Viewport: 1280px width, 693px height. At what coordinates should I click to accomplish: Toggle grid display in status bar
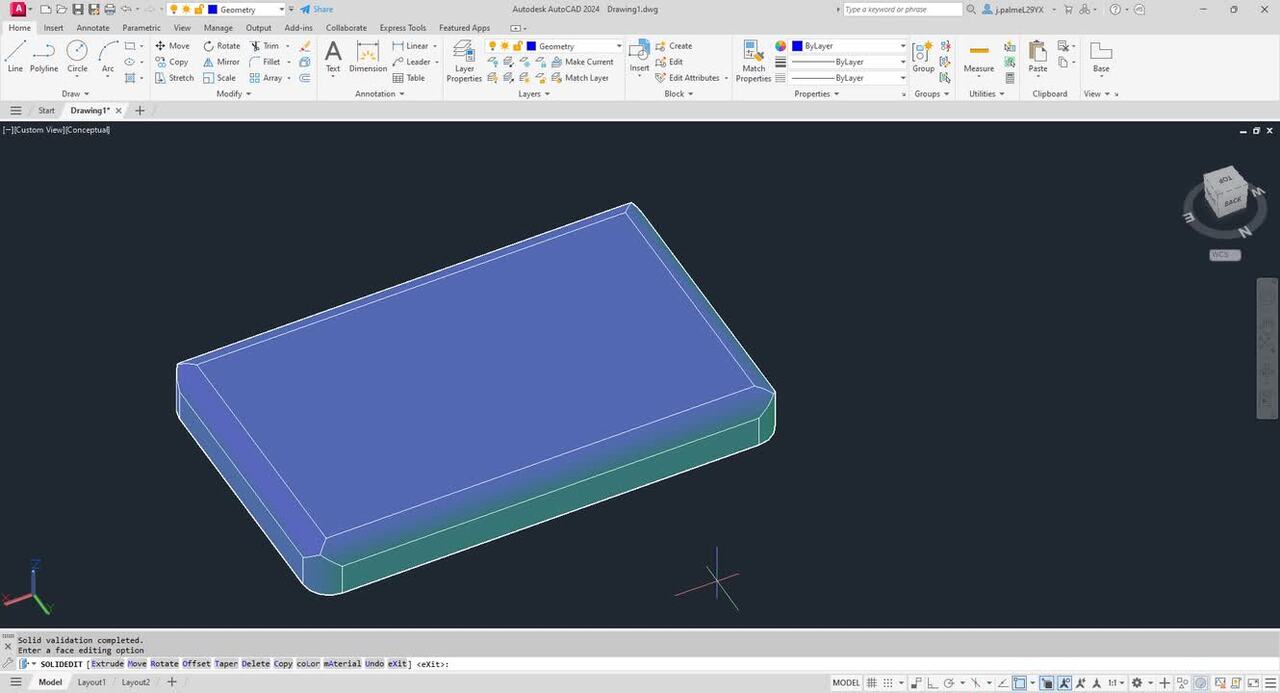click(x=874, y=683)
